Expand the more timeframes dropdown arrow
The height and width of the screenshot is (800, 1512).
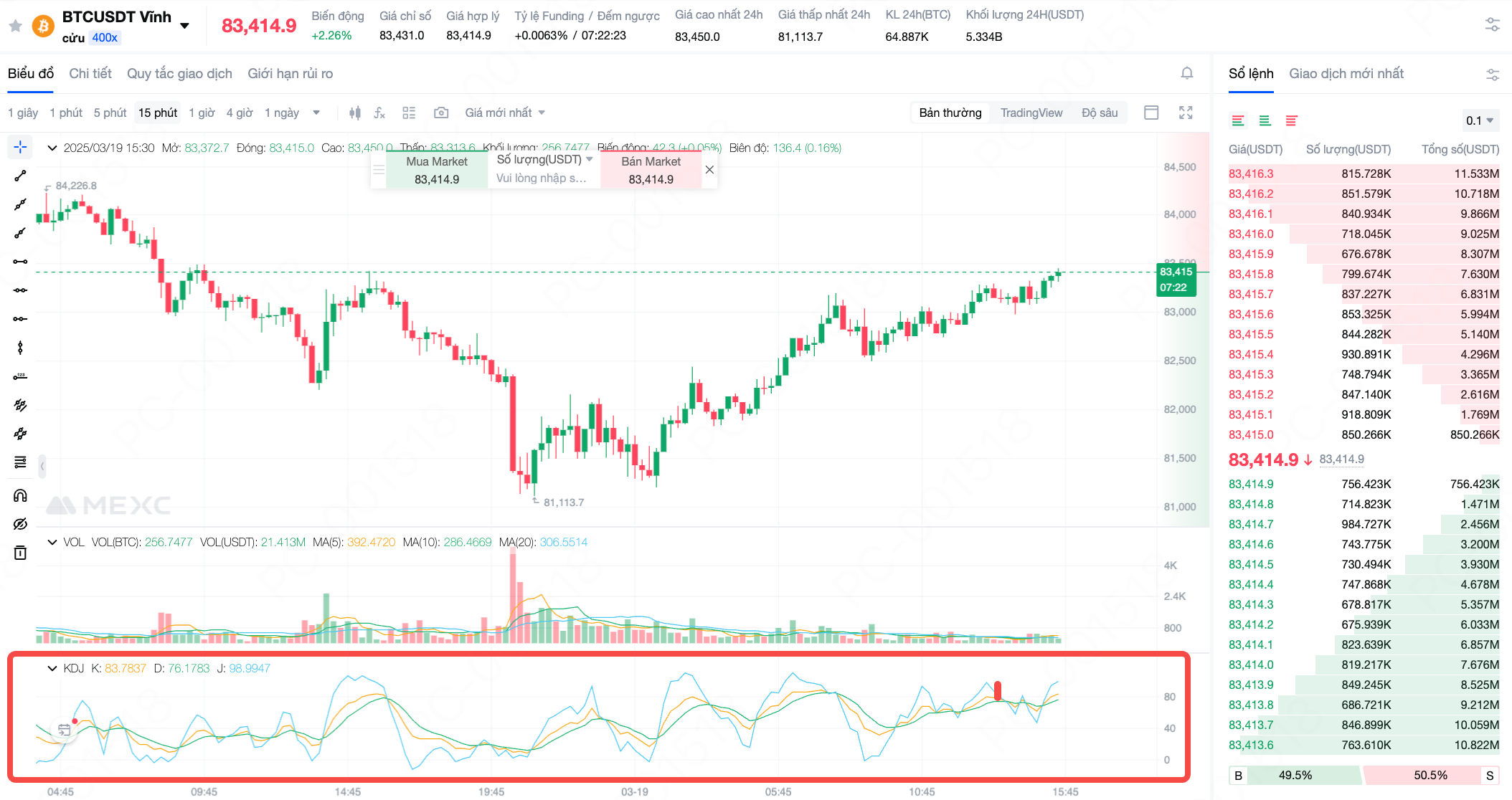click(x=316, y=113)
